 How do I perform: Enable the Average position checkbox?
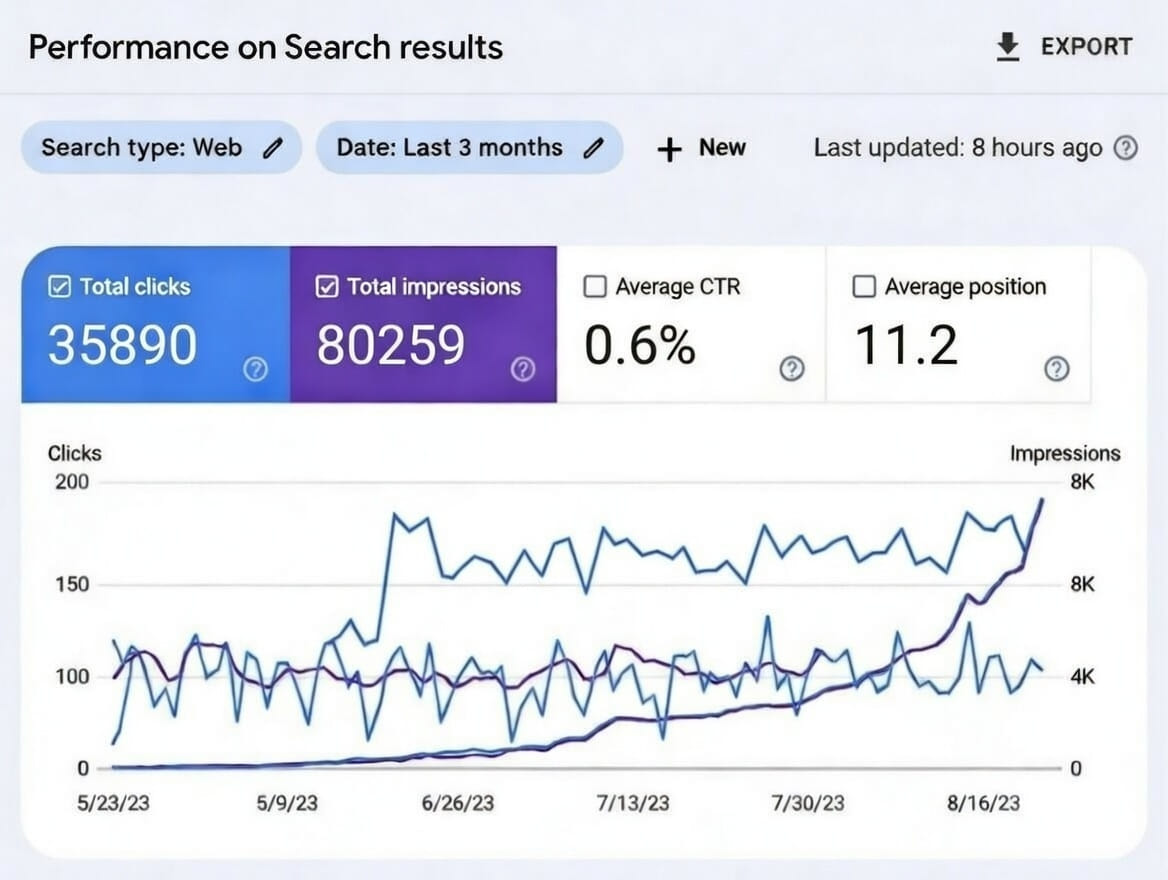point(863,286)
